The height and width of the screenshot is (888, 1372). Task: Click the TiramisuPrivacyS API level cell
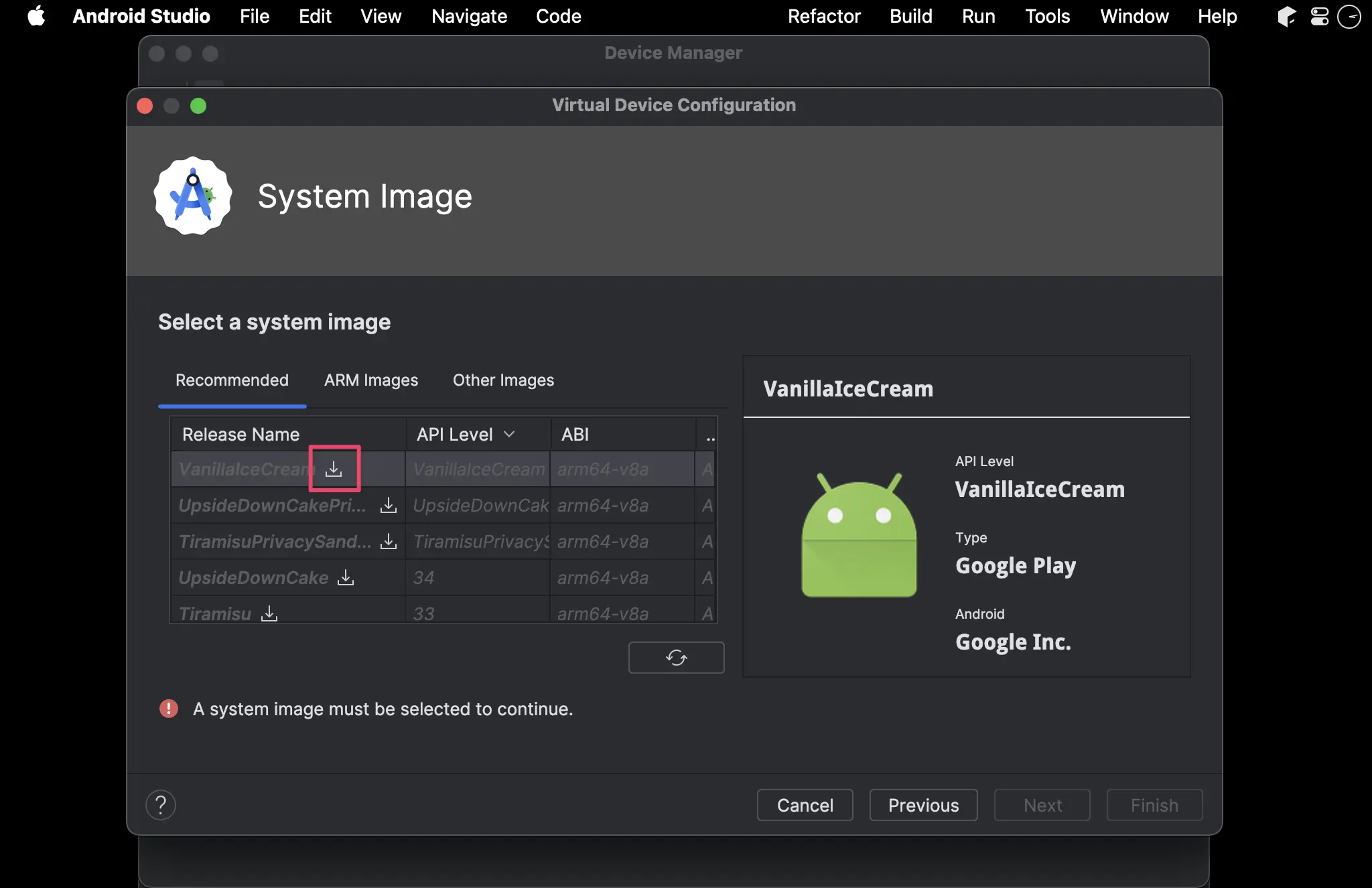coord(478,541)
